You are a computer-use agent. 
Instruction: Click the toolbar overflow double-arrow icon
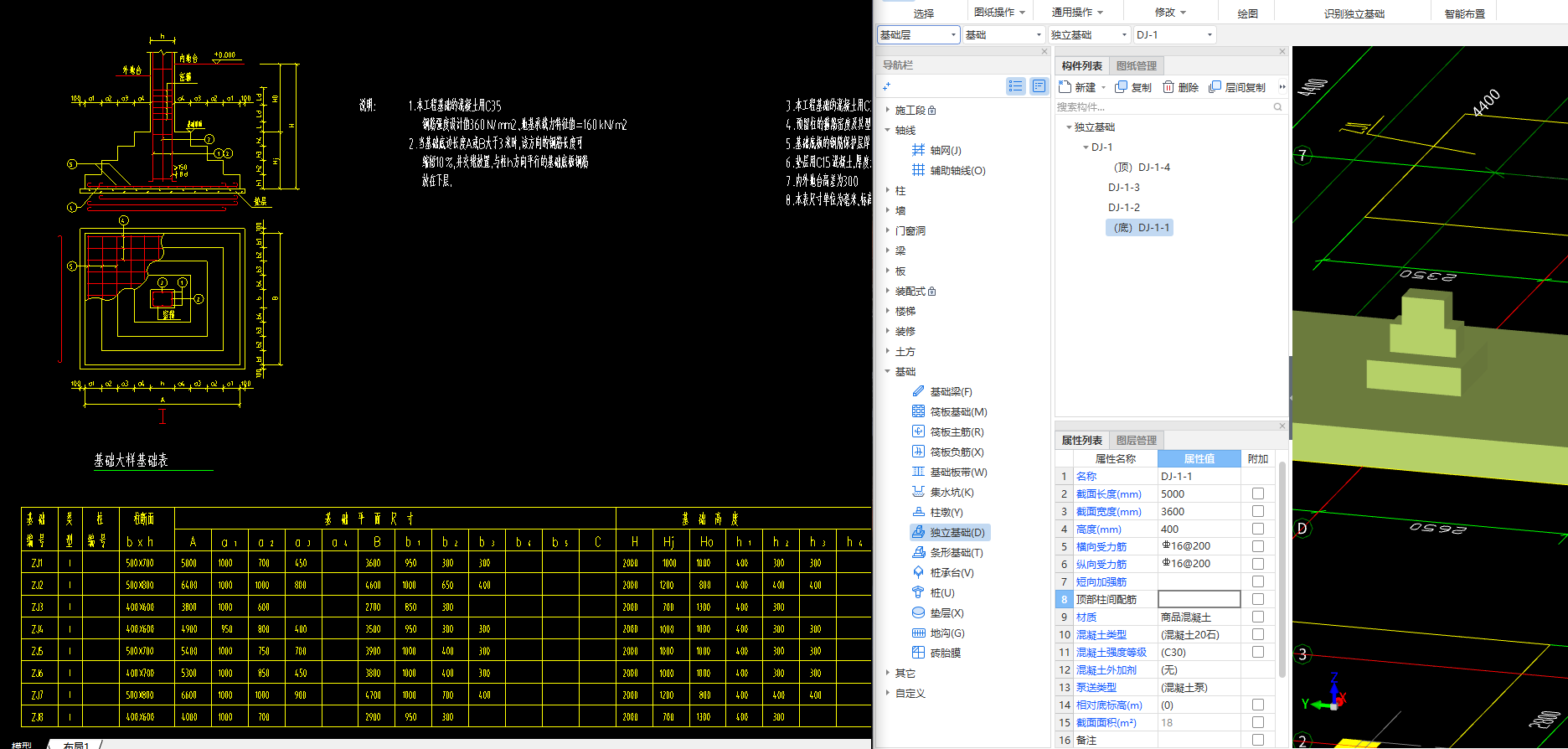click(1282, 87)
